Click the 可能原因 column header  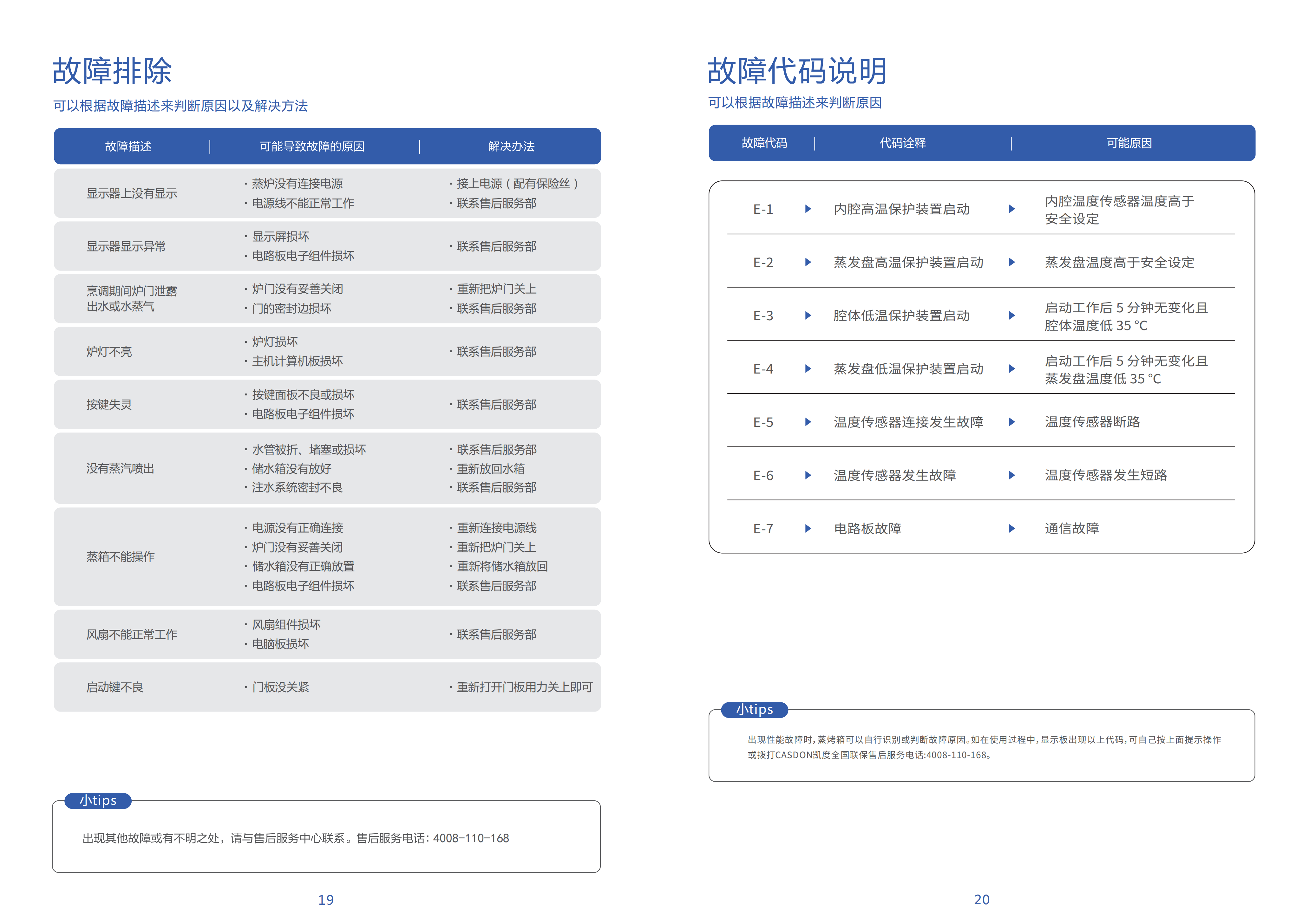(x=1129, y=143)
